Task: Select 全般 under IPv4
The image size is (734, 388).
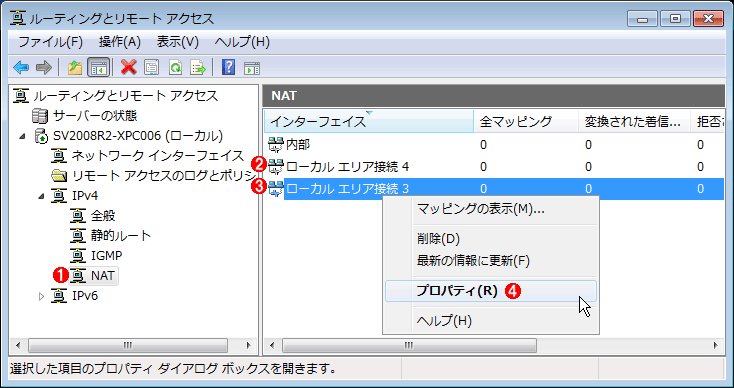Action: (x=103, y=216)
